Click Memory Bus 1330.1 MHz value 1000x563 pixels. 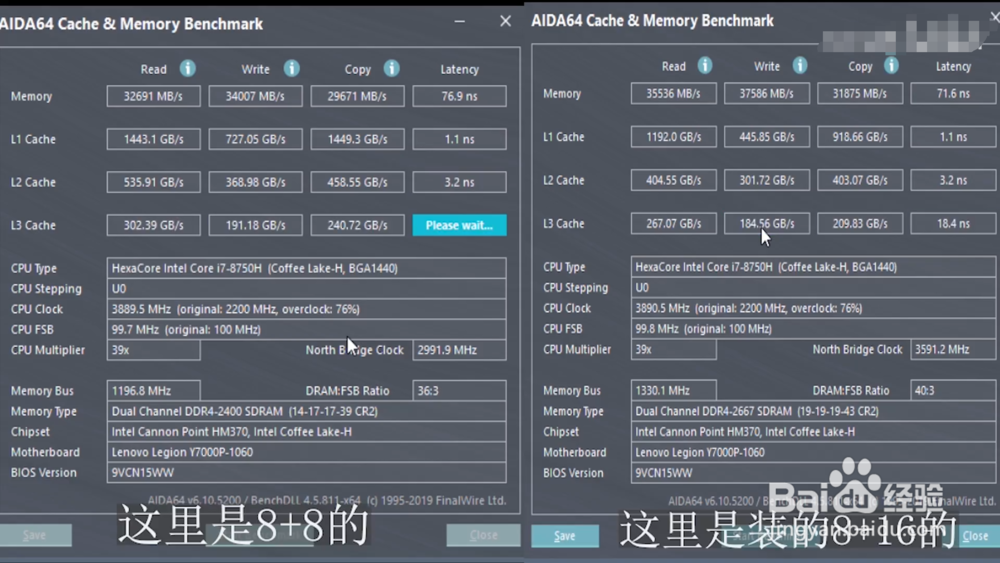(673, 390)
